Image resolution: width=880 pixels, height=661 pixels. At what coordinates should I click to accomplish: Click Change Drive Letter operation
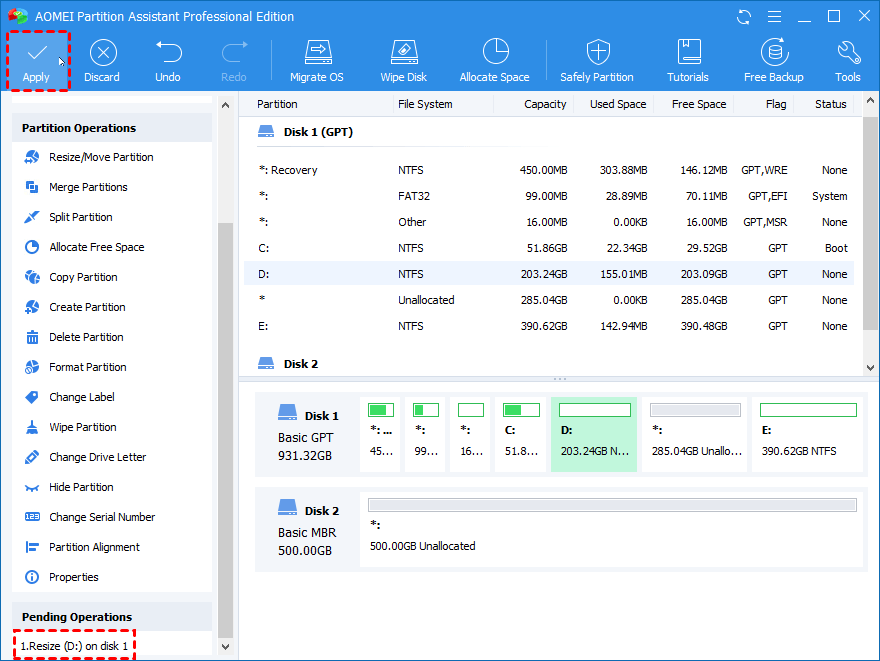97,457
